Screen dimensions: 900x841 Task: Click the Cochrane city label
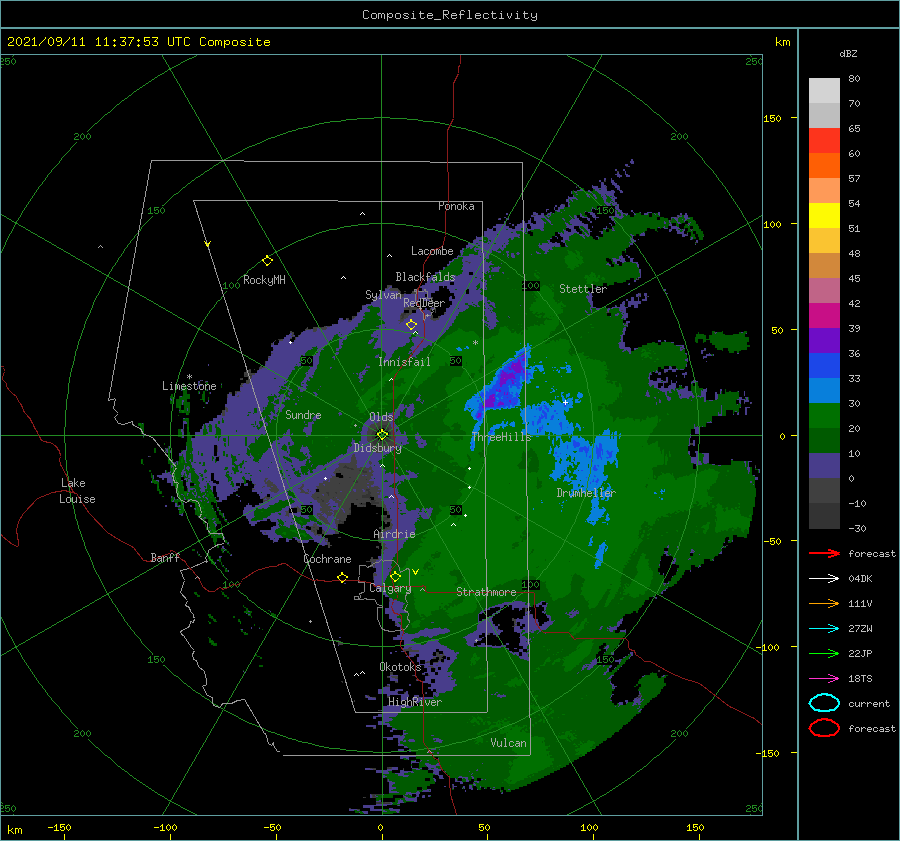[327, 559]
